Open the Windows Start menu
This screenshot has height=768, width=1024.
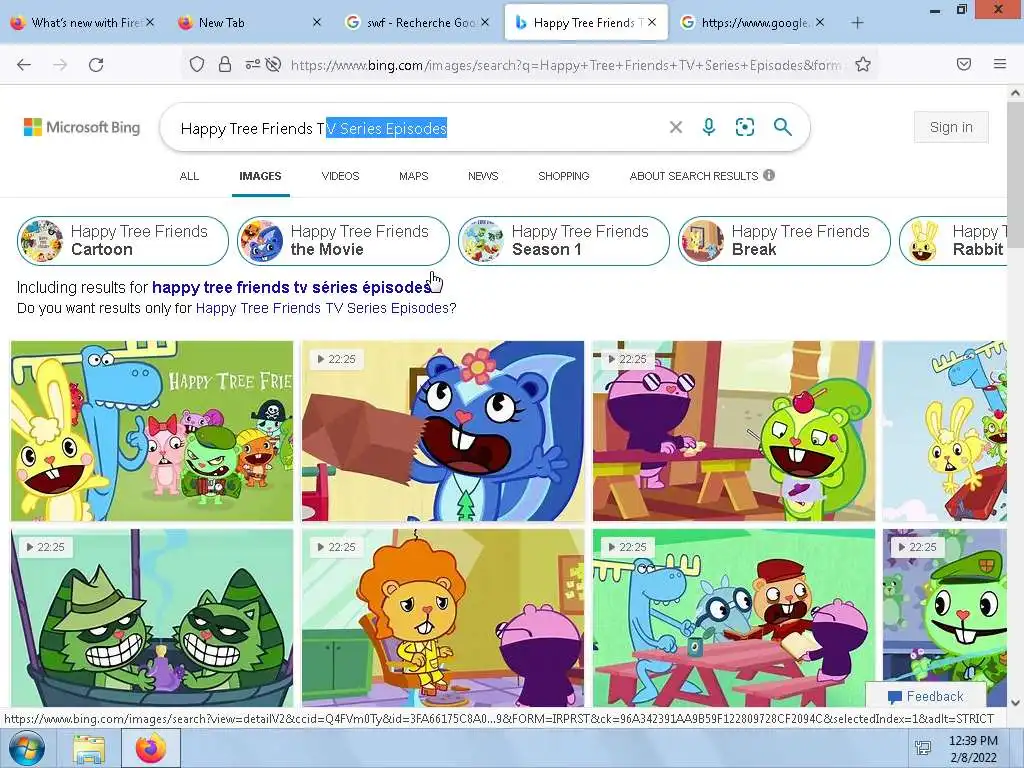[26, 748]
